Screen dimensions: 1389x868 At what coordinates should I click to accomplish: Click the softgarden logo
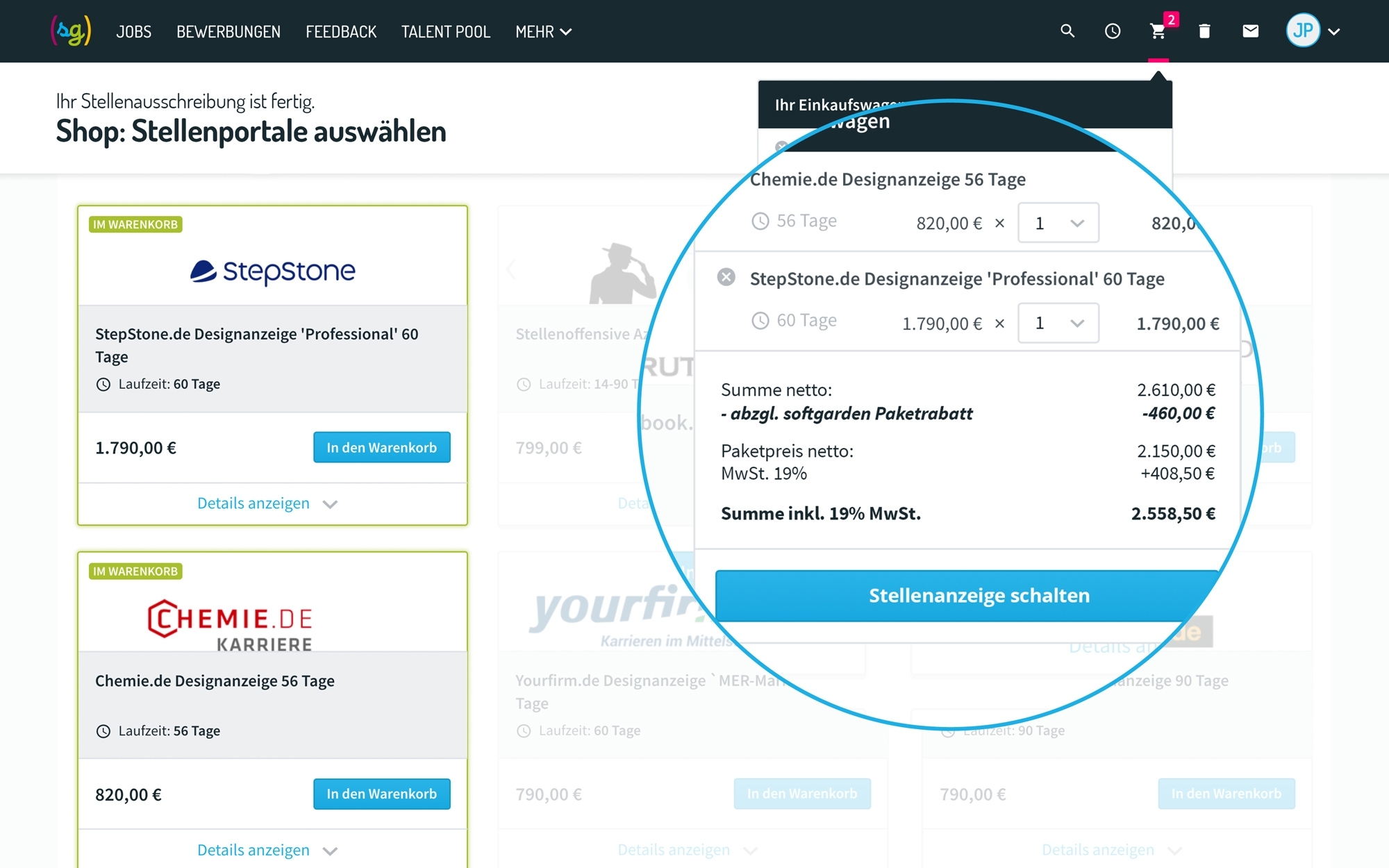tap(71, 31)
